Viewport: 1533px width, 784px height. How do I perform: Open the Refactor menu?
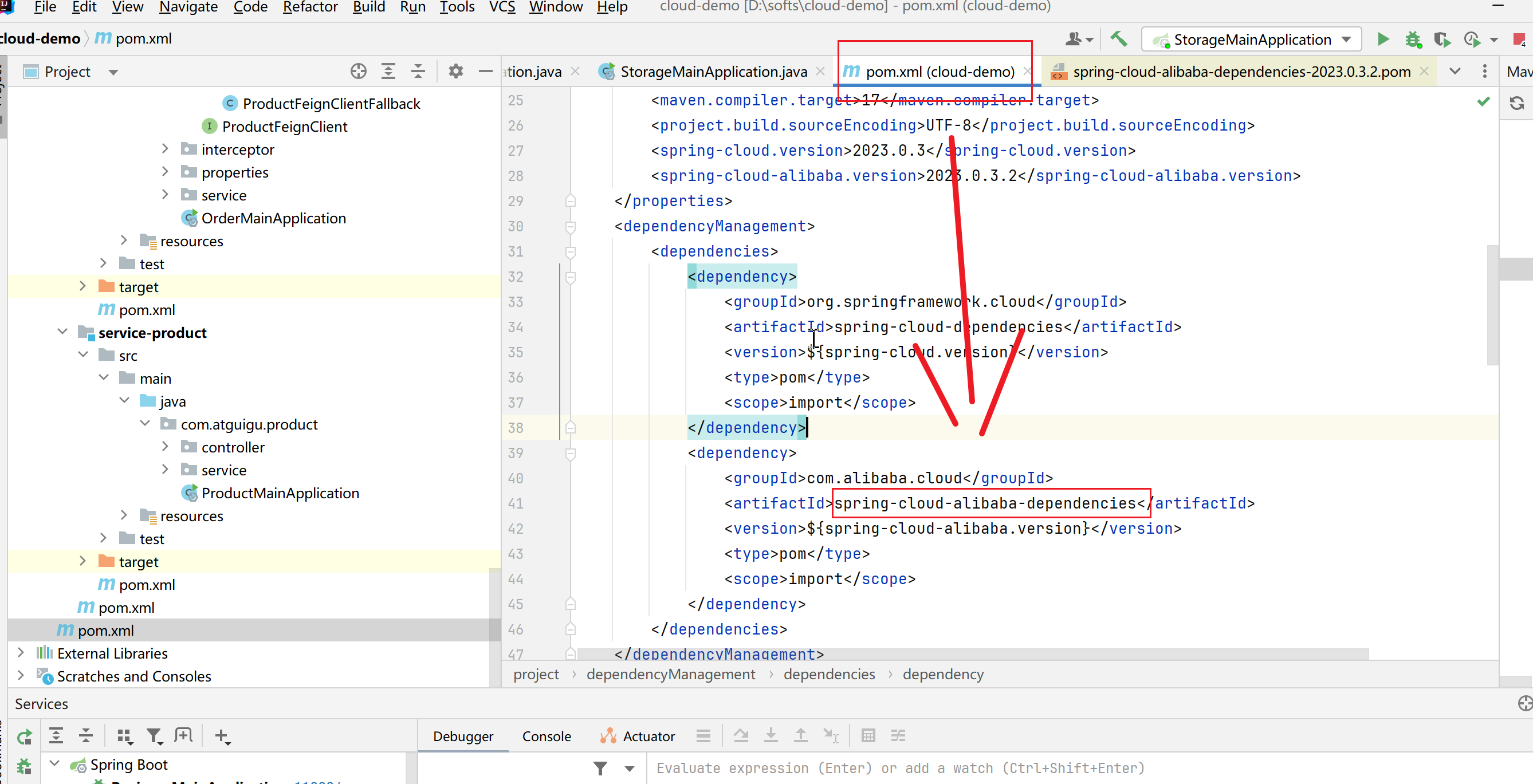click(310, 7)
